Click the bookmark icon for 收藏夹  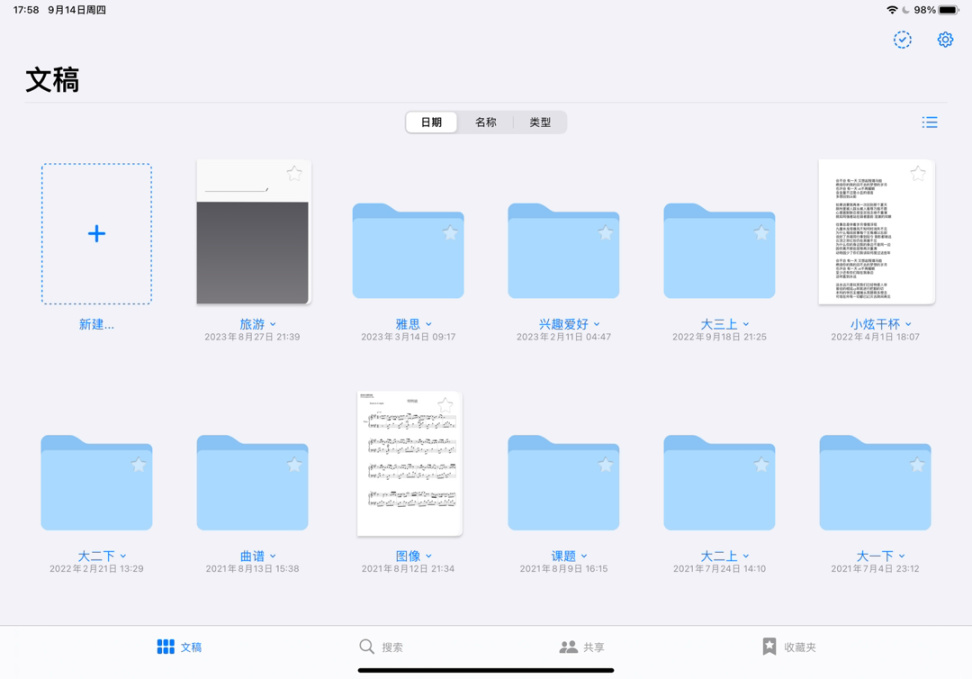(769, 646)
